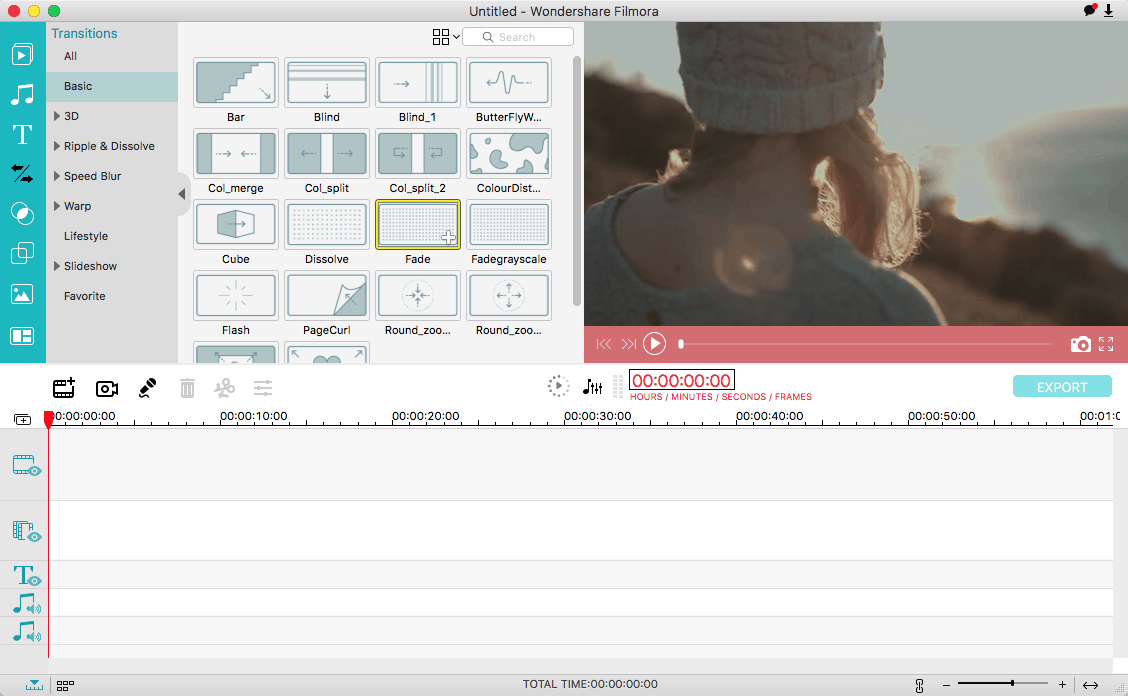Open the feedback speech bubble icon

1090,10
